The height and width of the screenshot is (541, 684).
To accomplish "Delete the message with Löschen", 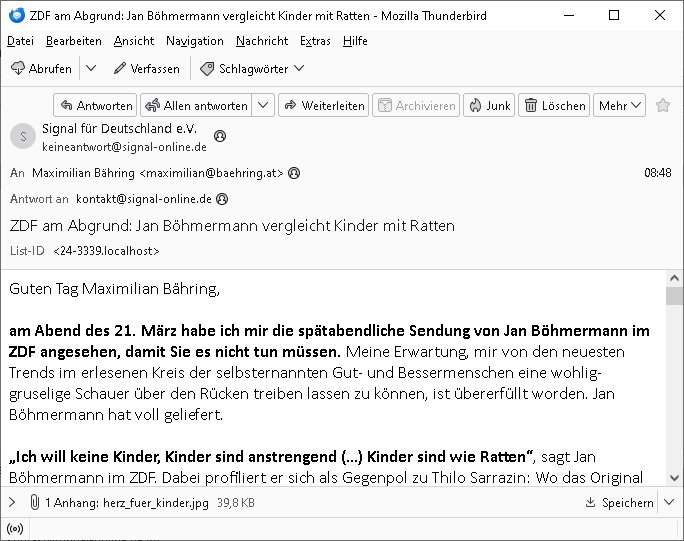I will coord(554,105).
